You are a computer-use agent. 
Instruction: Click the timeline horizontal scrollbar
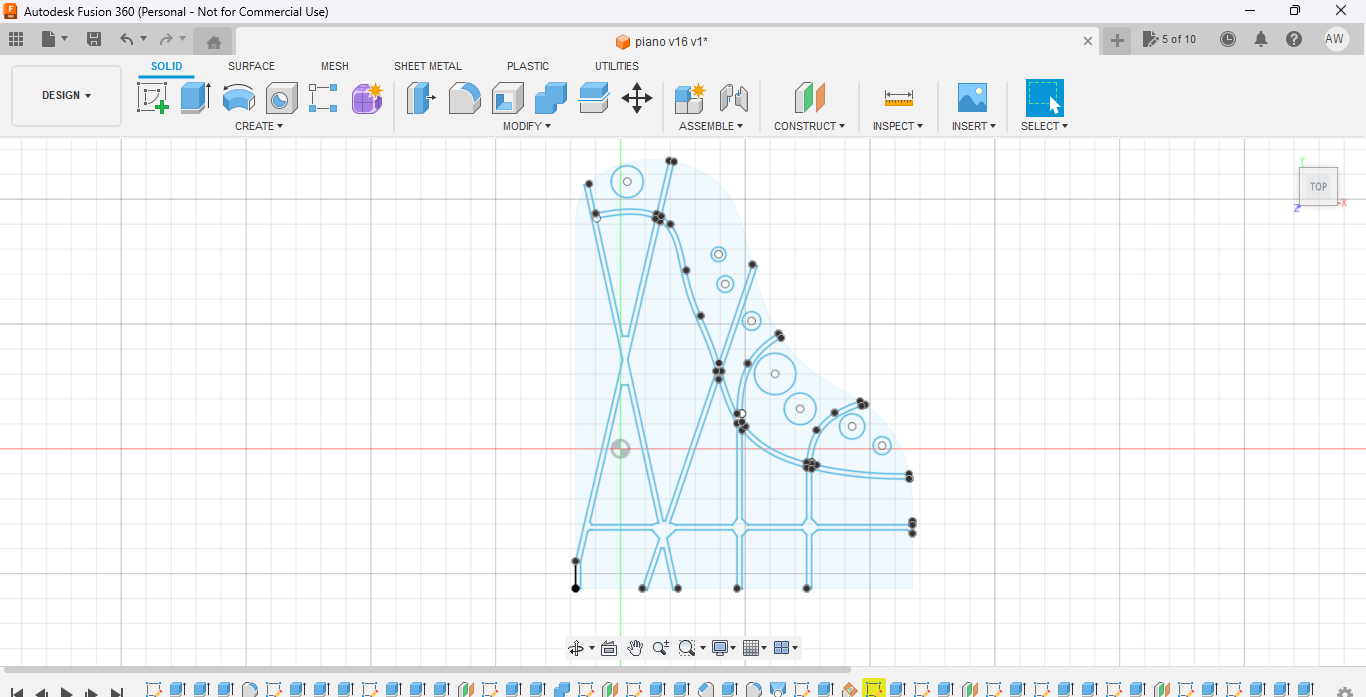427,669
